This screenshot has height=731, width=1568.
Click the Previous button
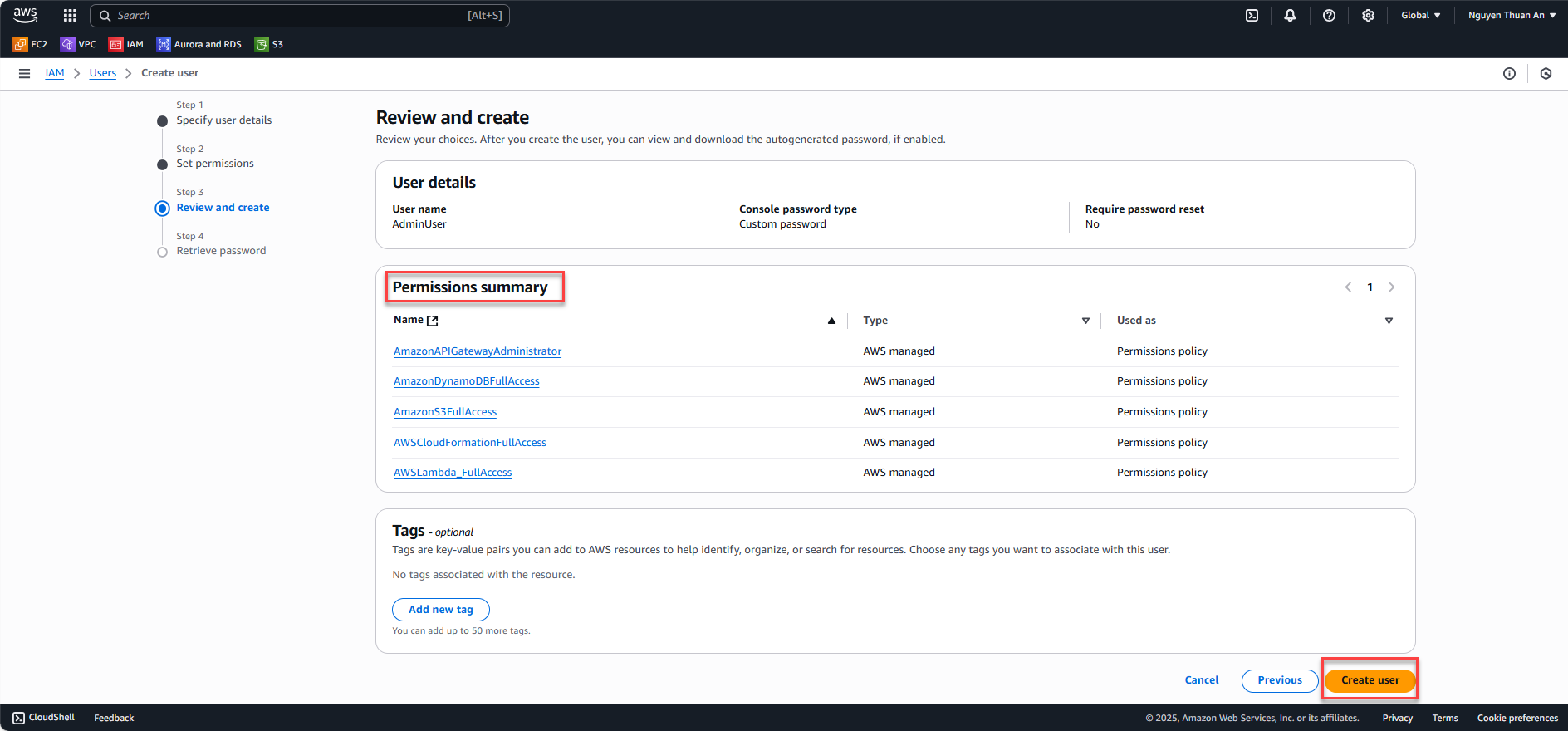click(1280, 680)
